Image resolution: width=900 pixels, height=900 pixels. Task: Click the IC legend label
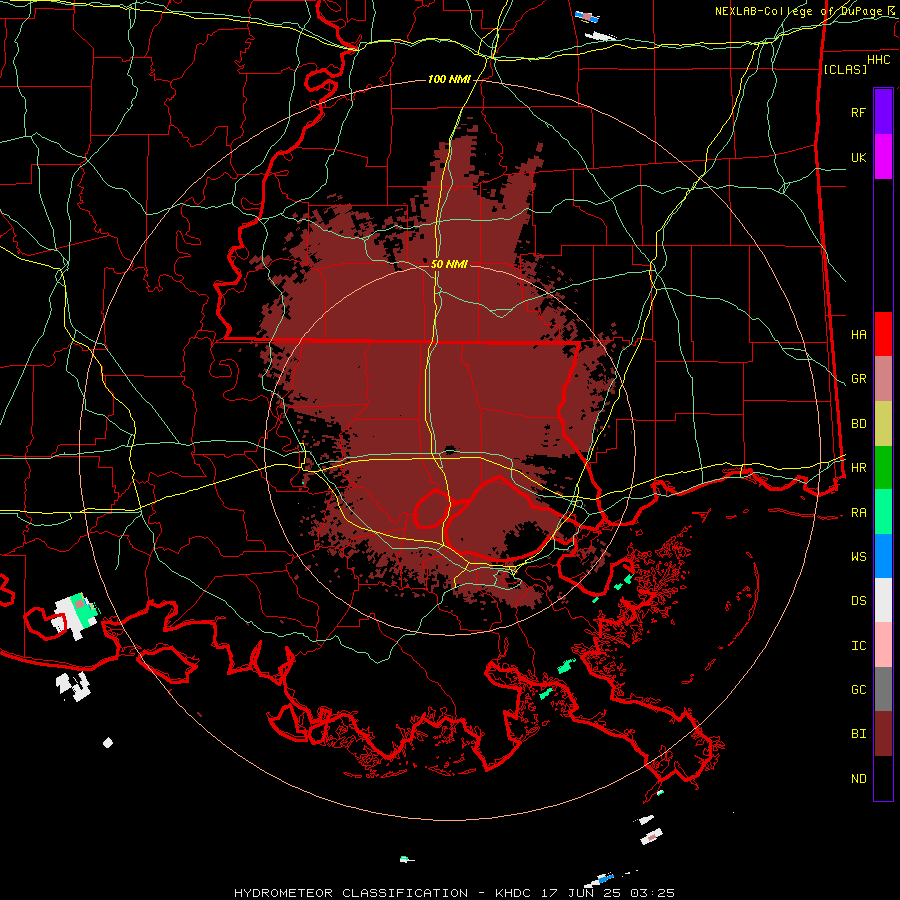(858, 646)
